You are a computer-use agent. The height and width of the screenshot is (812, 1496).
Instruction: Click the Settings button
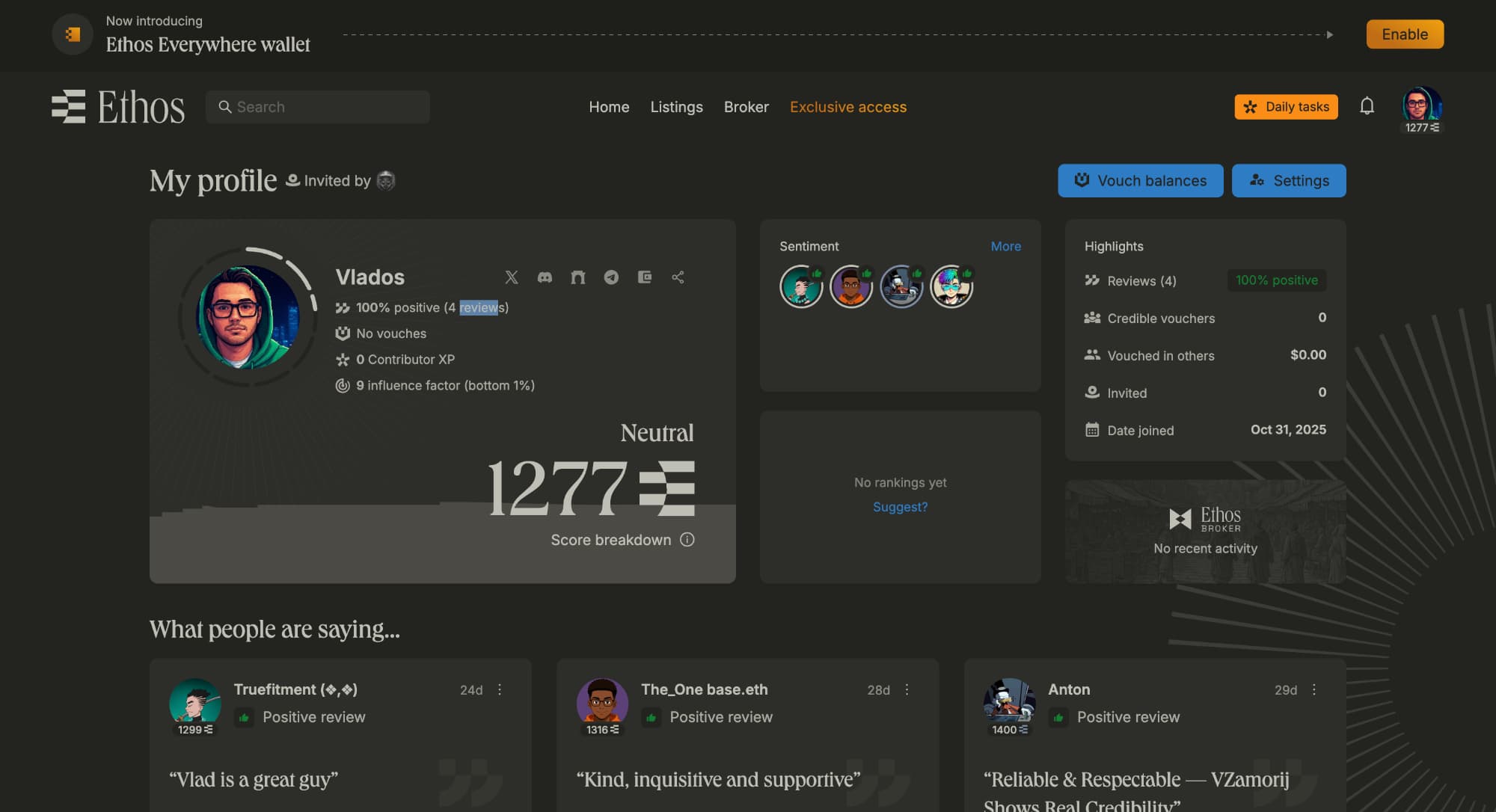point(1288,181)
